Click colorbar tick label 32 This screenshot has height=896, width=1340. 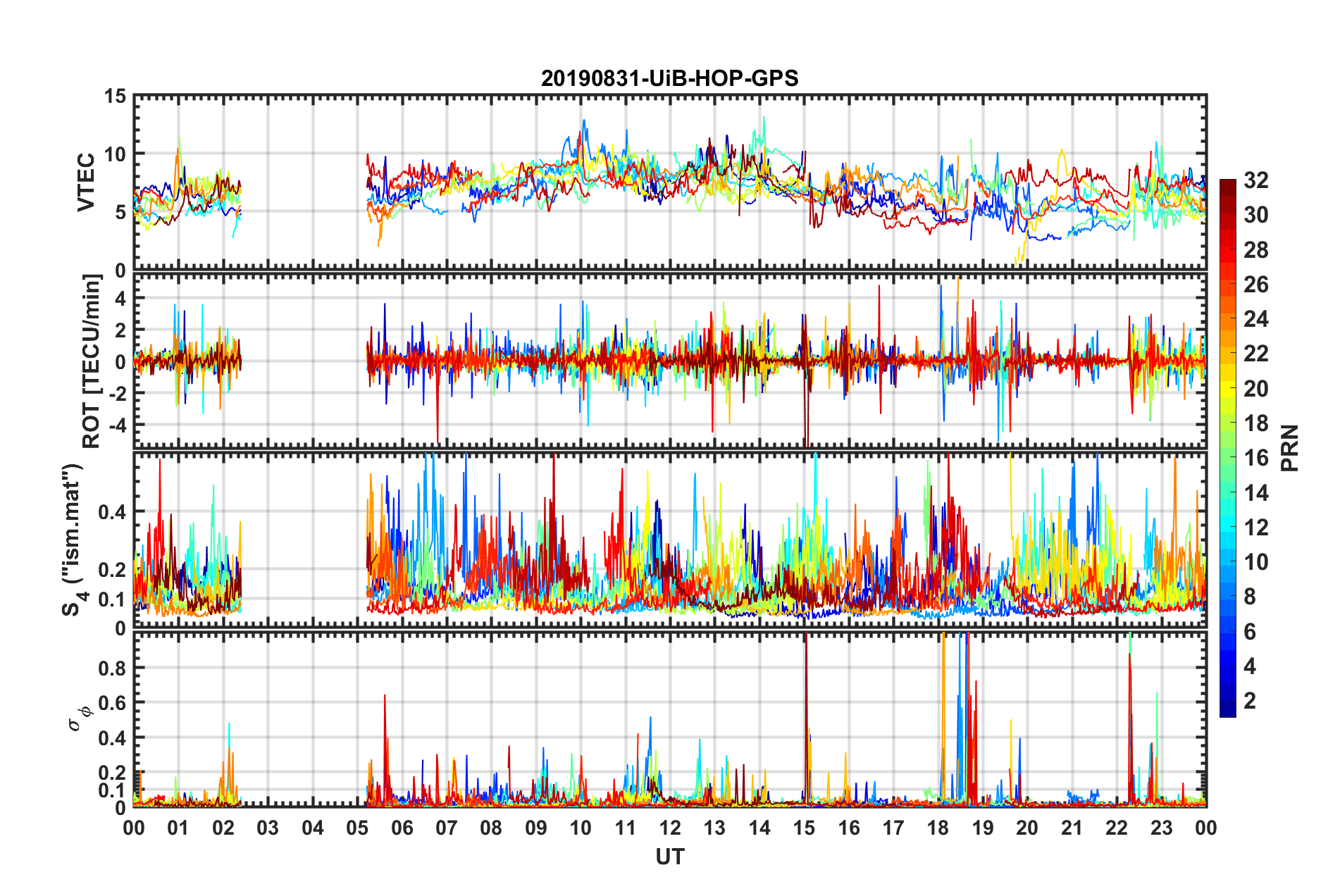click(x=1255, y=180)
